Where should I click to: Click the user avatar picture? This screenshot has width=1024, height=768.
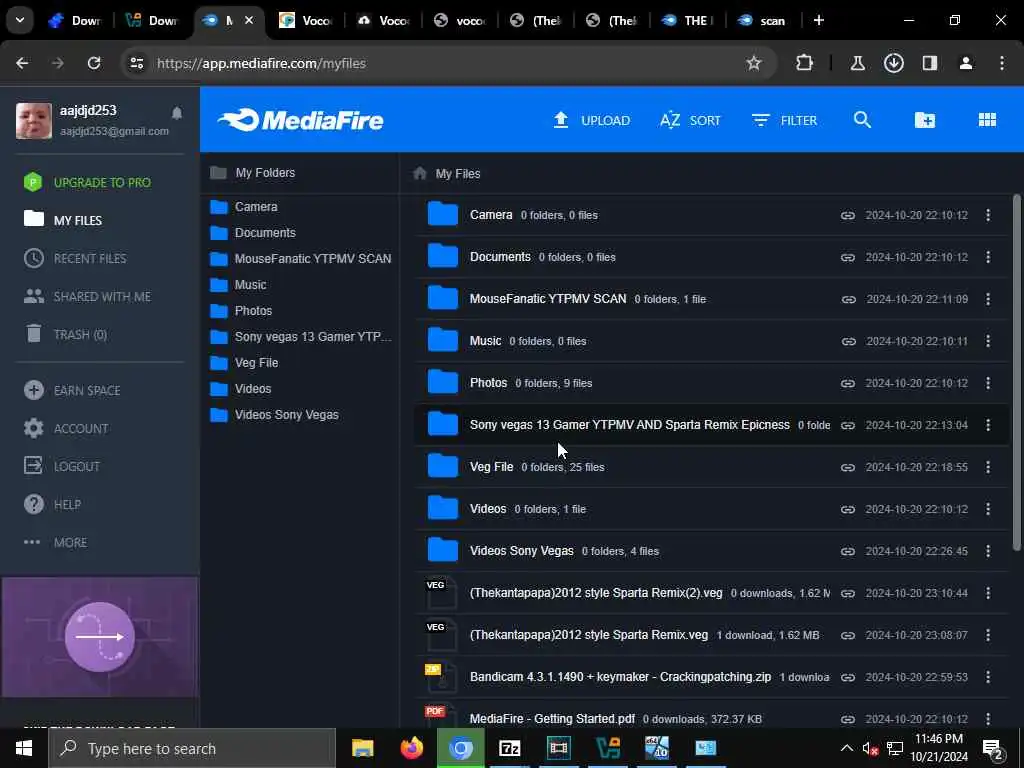click(33, 120)
